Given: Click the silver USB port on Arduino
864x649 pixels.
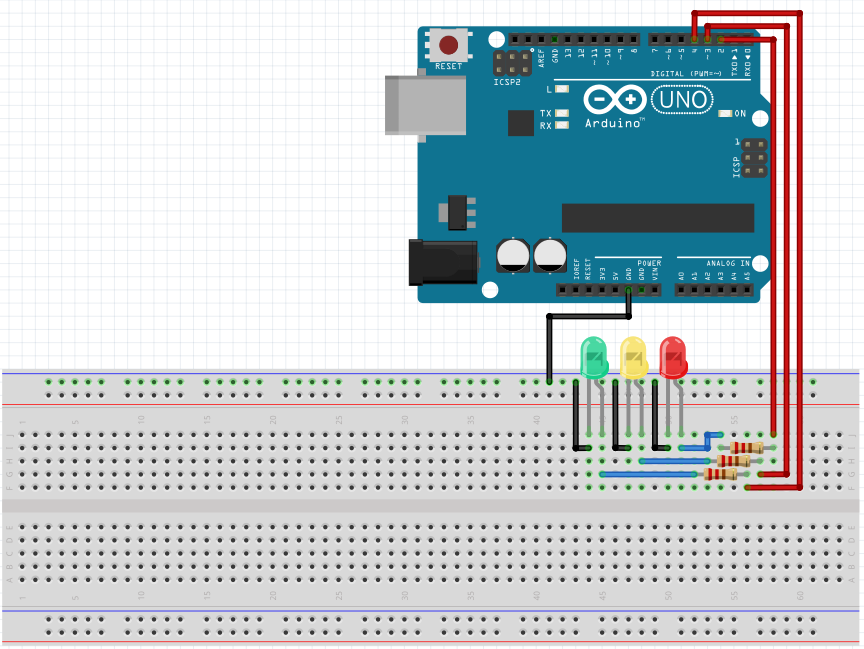Looking at the screenshot, I should click(425, 104).
